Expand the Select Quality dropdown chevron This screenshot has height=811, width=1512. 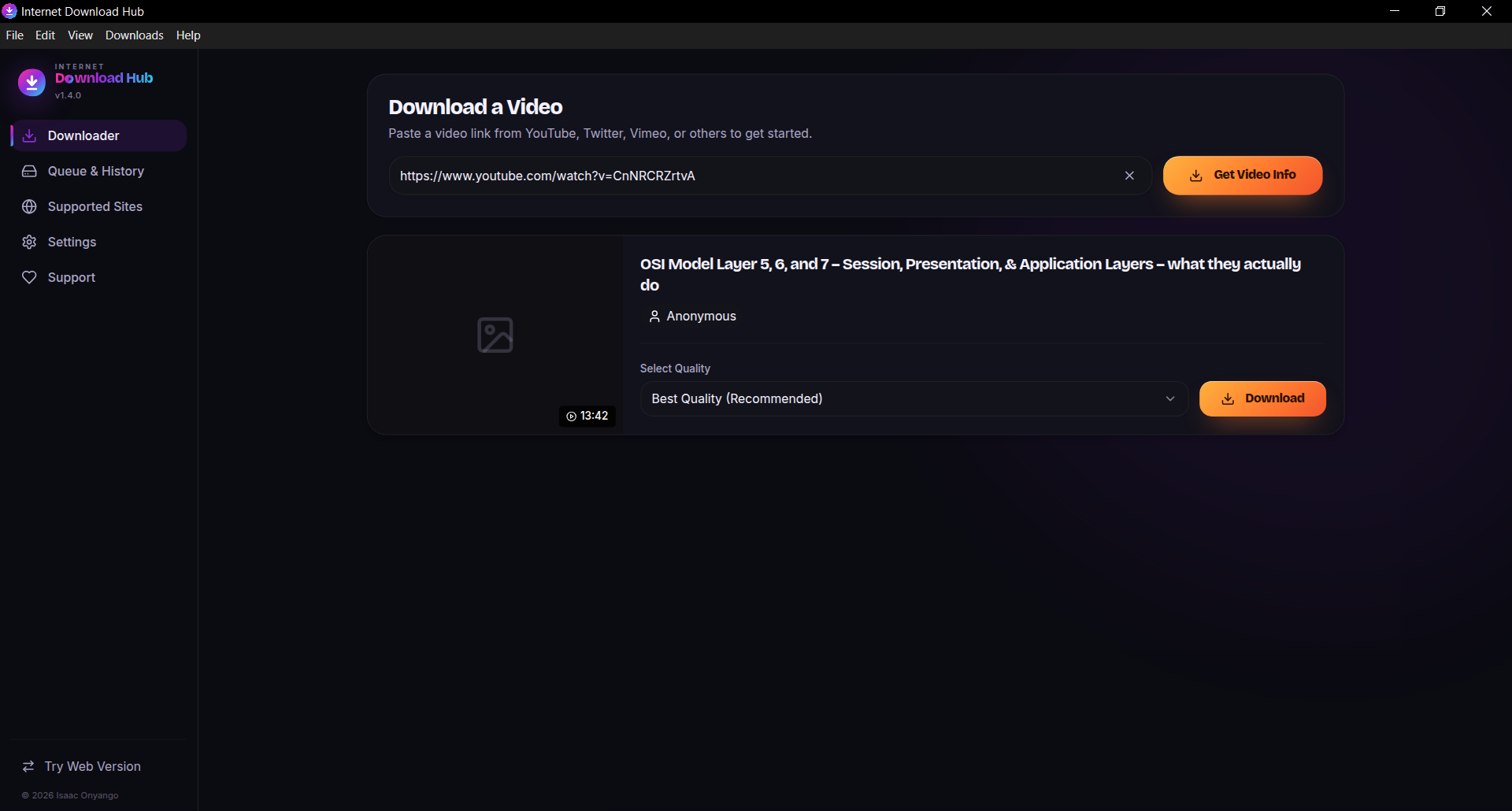[1170, 399]
